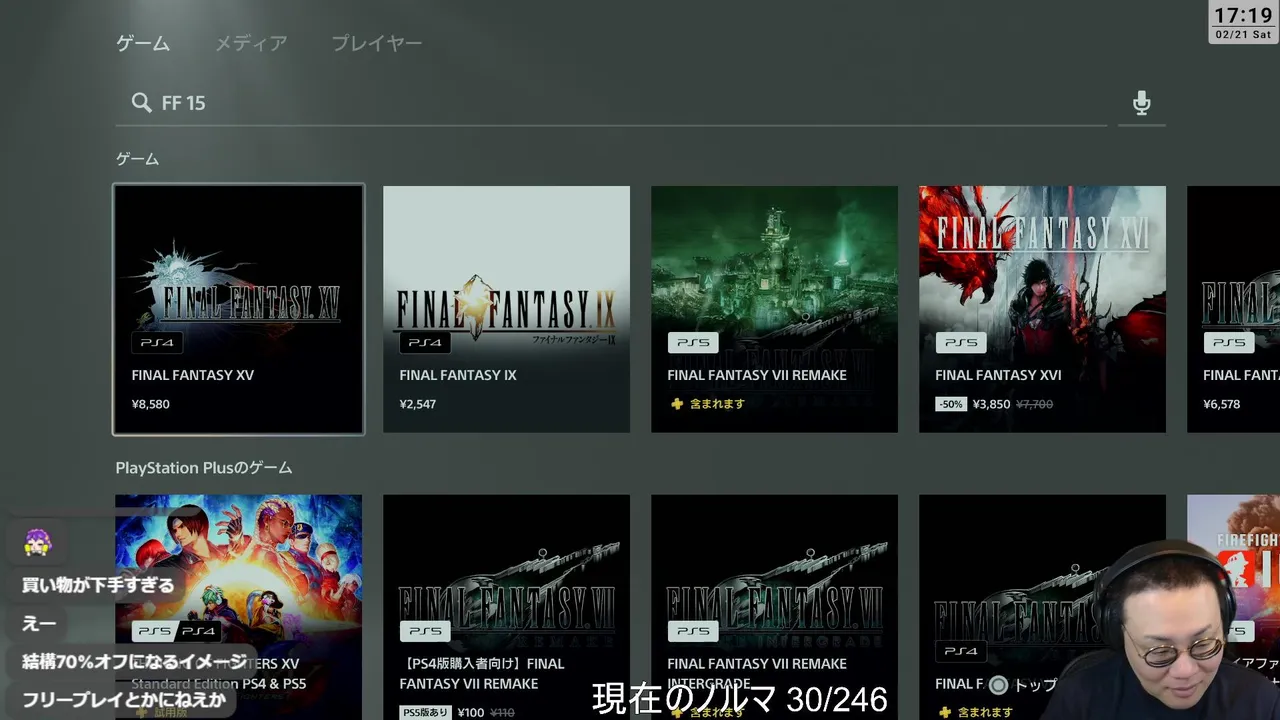Click FINAL FANTASY XVI title text
Image resolution: width=1280 pixels, height=720 pixels.
998,375
